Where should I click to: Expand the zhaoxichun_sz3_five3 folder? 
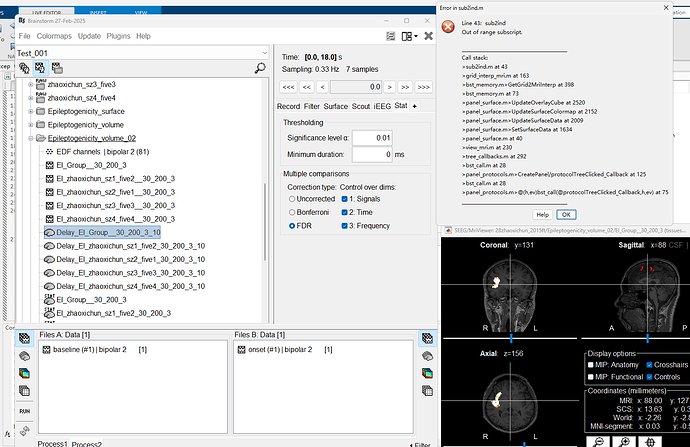30,84
